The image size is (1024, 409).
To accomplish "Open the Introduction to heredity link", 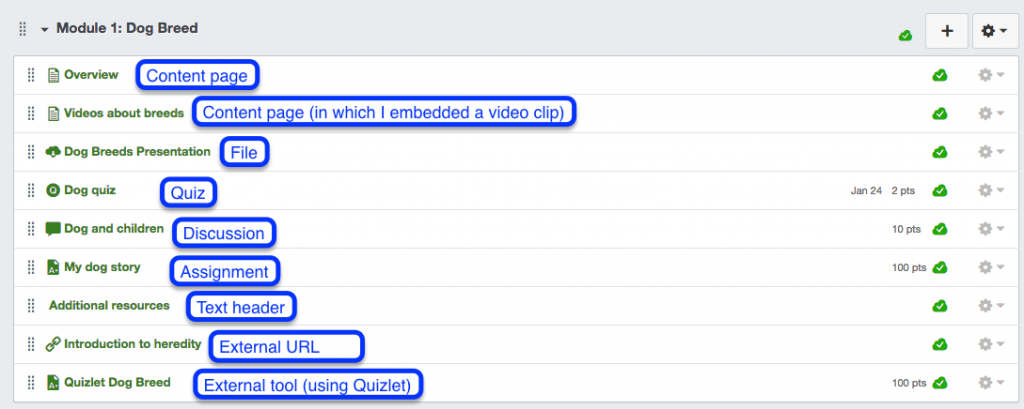I will point(132,344).
